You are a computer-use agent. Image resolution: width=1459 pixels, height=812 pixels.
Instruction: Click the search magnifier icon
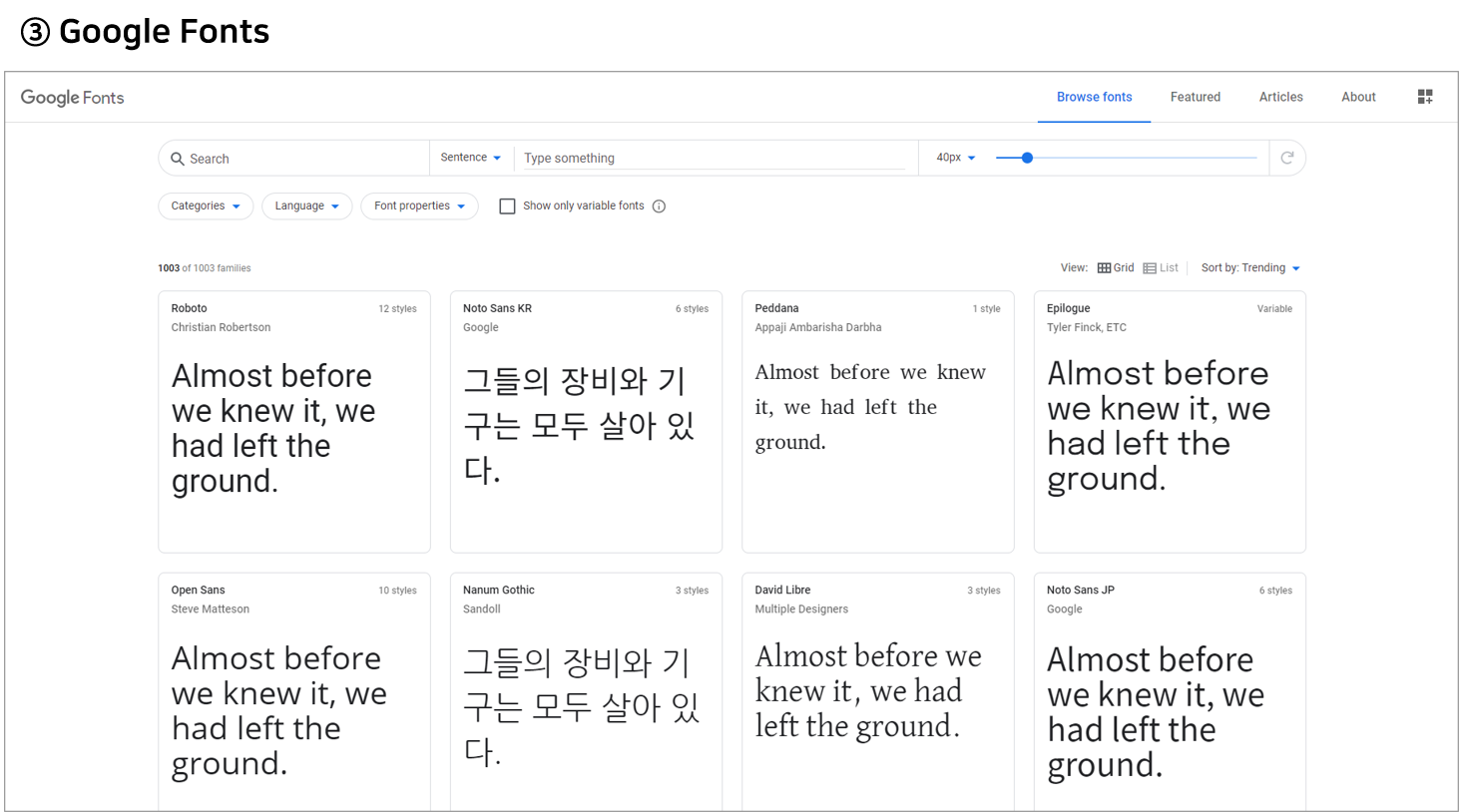point(177,159)
